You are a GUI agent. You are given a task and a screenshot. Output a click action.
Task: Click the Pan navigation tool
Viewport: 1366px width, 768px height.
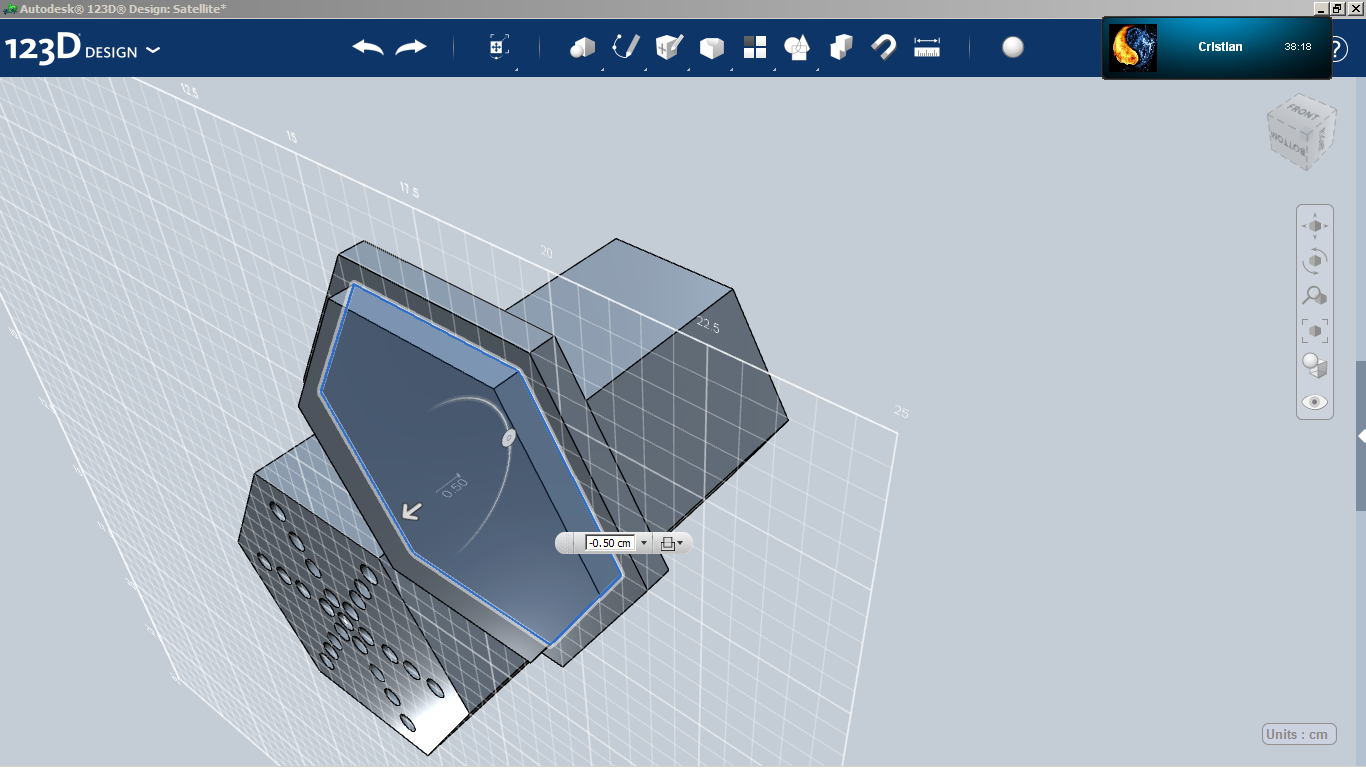[x=1315, y=226]
